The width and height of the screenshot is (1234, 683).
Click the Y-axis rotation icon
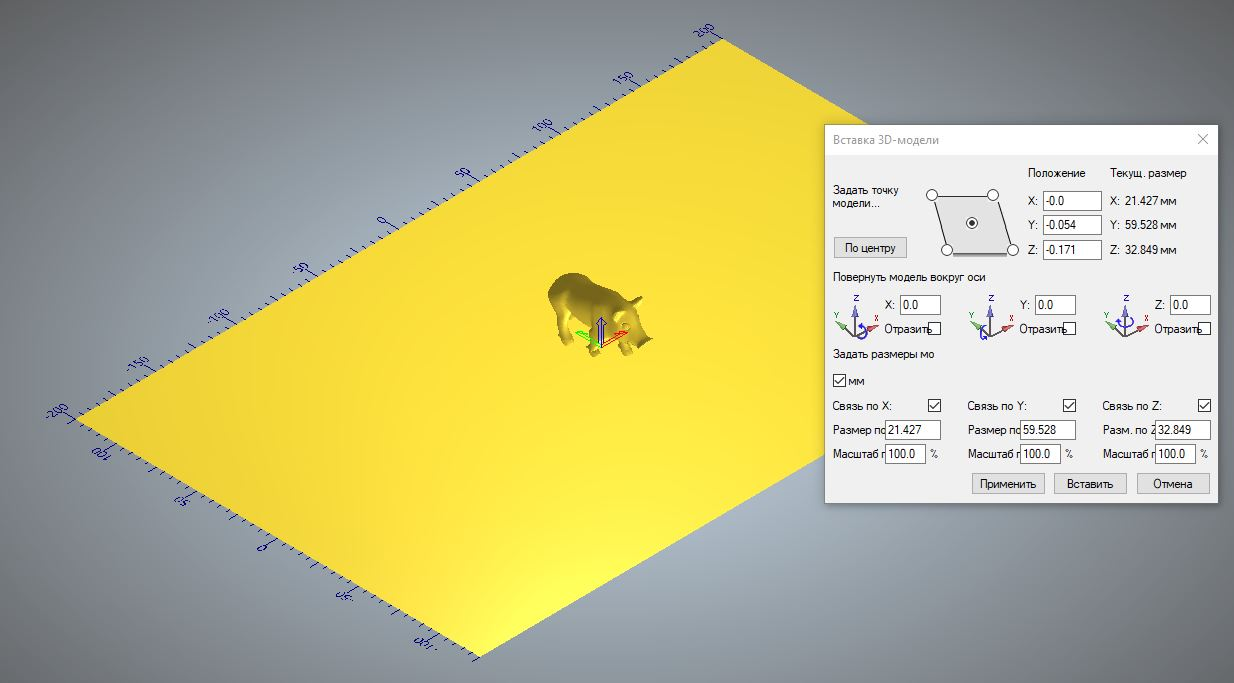[990, 315]
